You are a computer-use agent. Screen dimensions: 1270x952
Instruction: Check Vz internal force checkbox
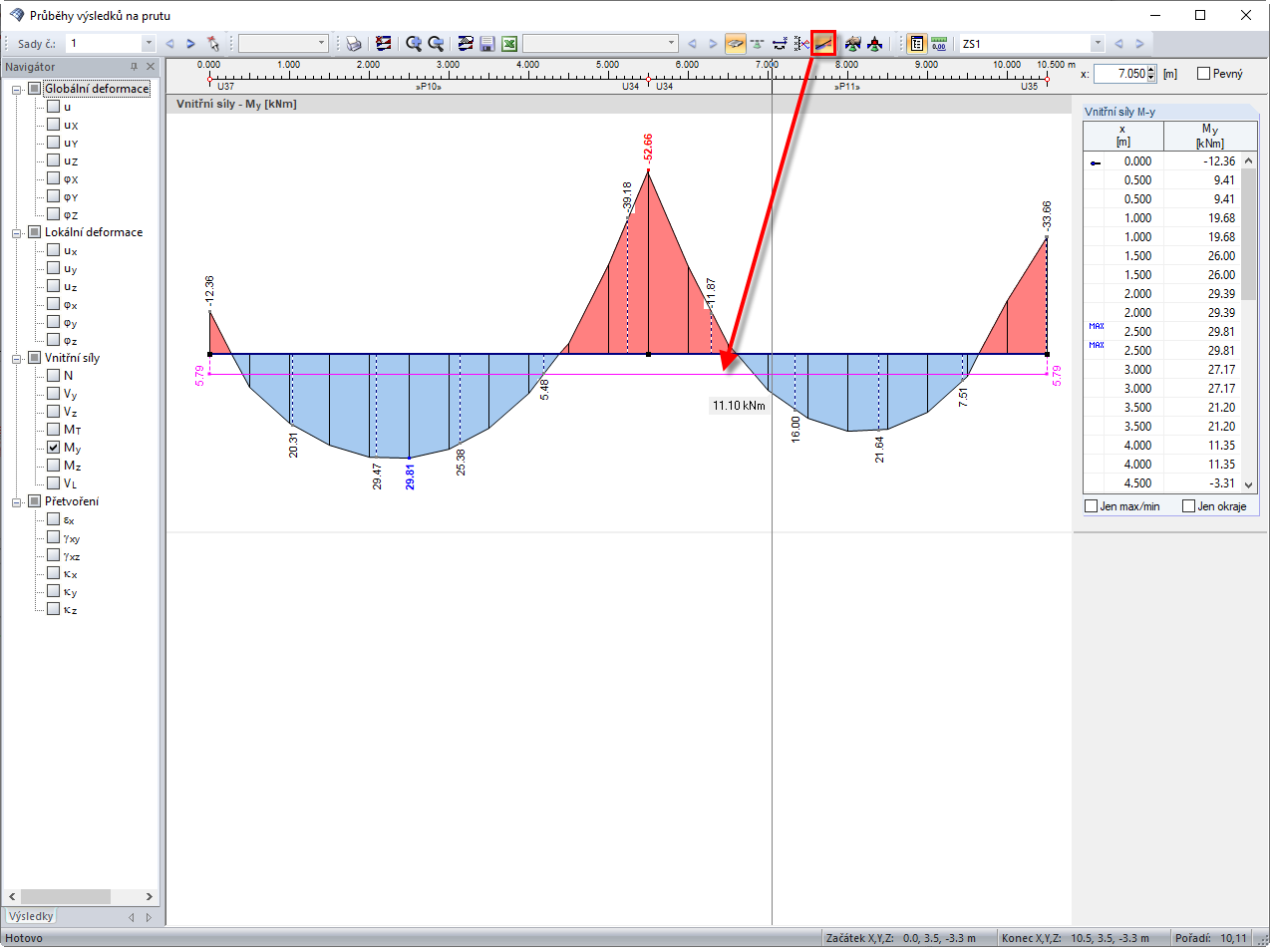pos(54,412)
